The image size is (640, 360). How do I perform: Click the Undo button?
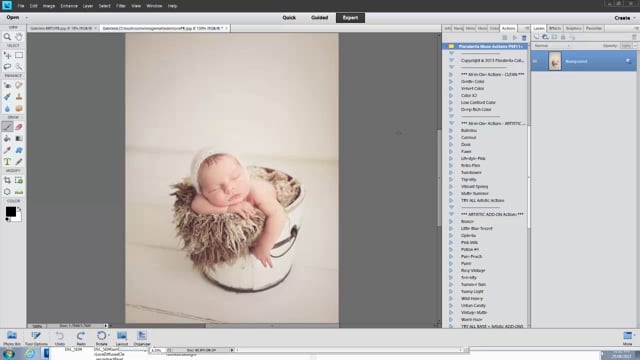tap(60, 338)
